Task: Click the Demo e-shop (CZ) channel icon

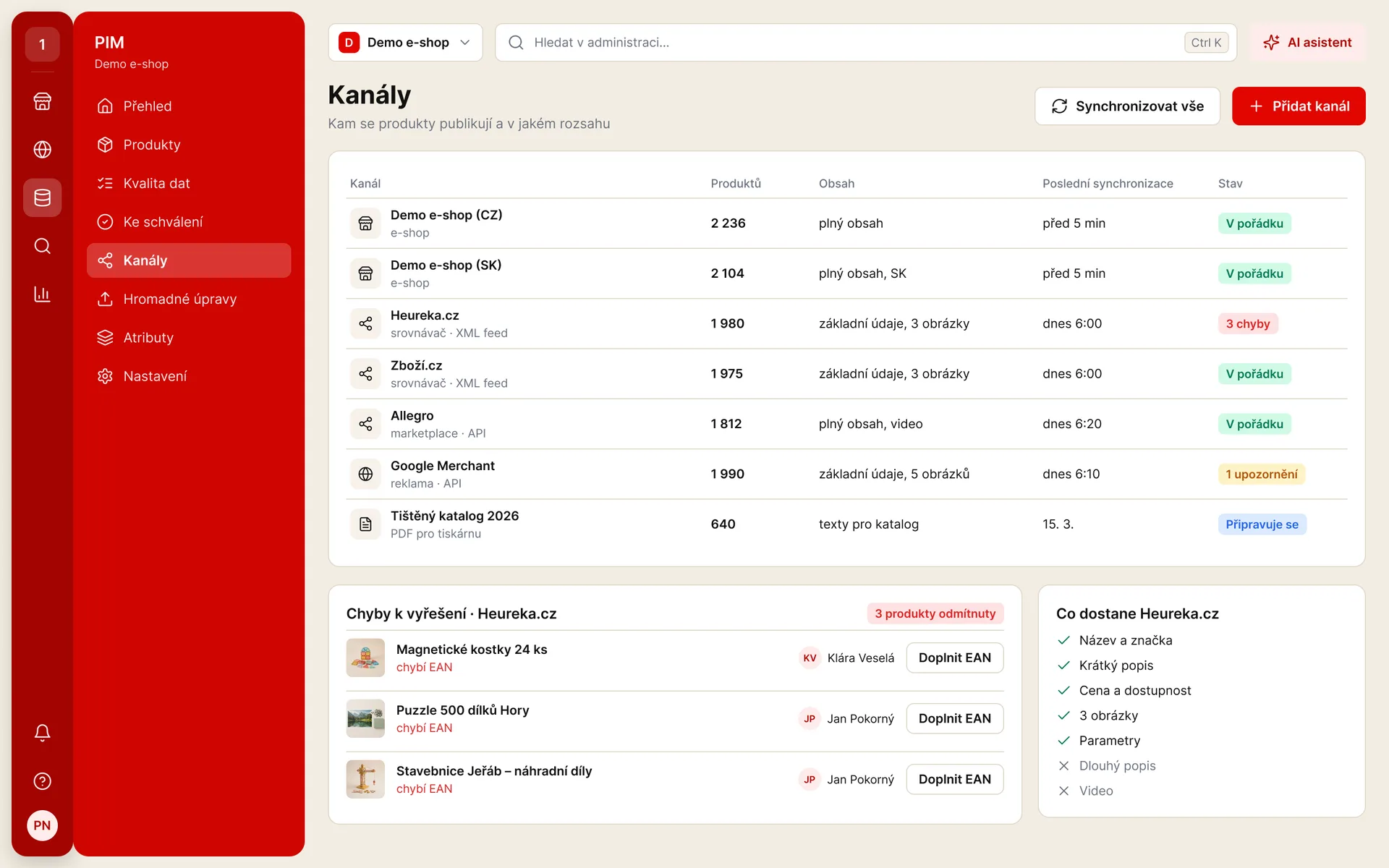Action: [365, 224]
